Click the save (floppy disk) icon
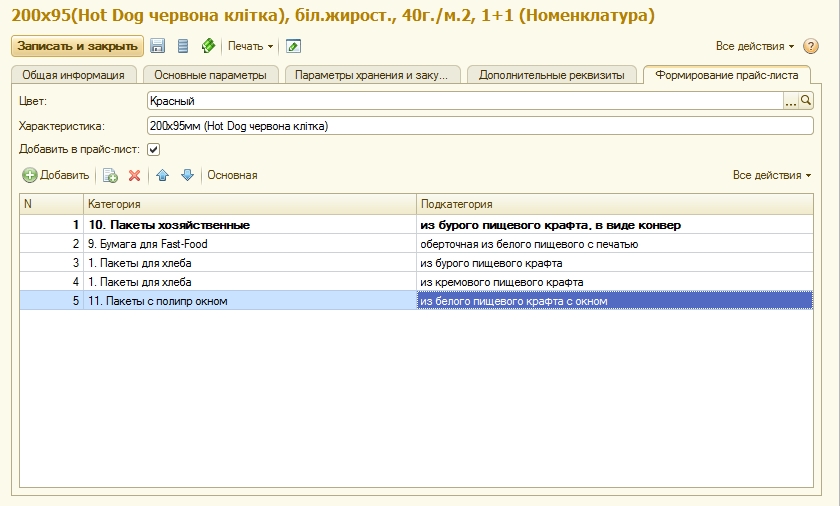The image size is (840, 506). click(158, 46)
